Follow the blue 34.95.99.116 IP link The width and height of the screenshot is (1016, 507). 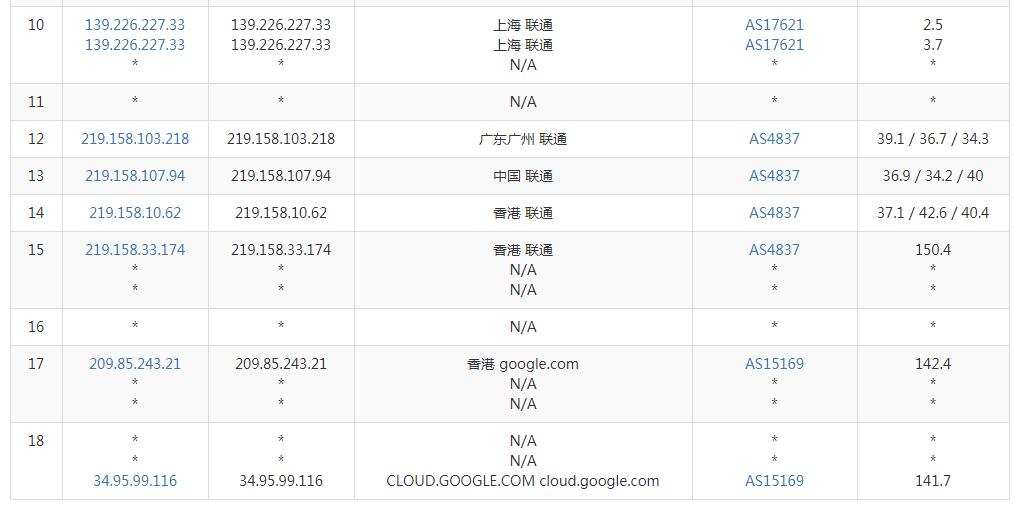pos(135,481)
